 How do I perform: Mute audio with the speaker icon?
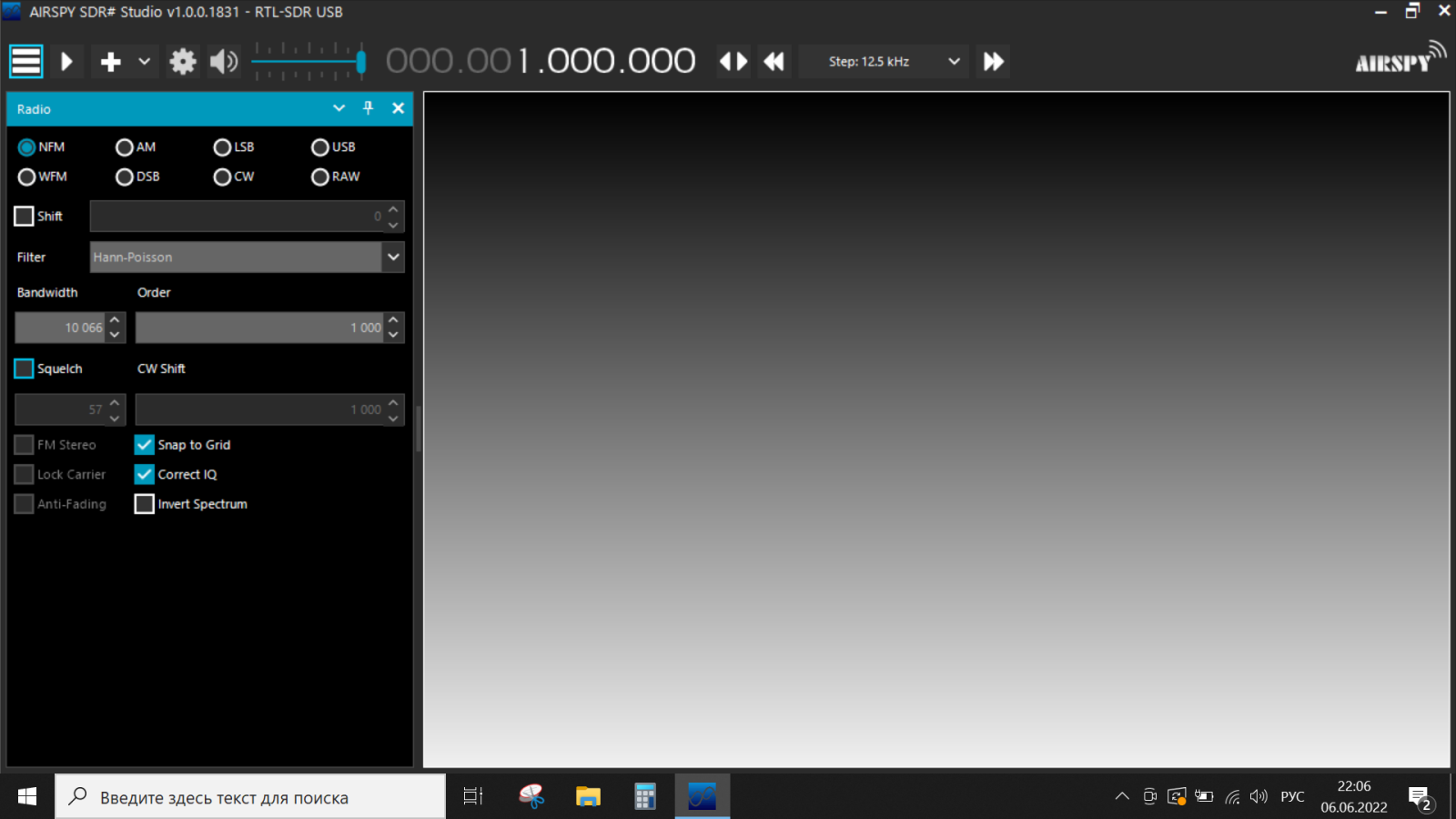tap(223, 61)
